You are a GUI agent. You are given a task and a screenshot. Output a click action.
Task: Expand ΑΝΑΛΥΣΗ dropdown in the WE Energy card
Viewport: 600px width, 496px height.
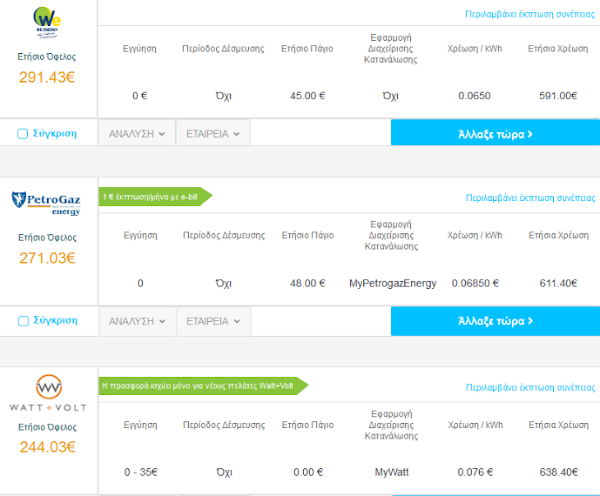tap(137, 134)
